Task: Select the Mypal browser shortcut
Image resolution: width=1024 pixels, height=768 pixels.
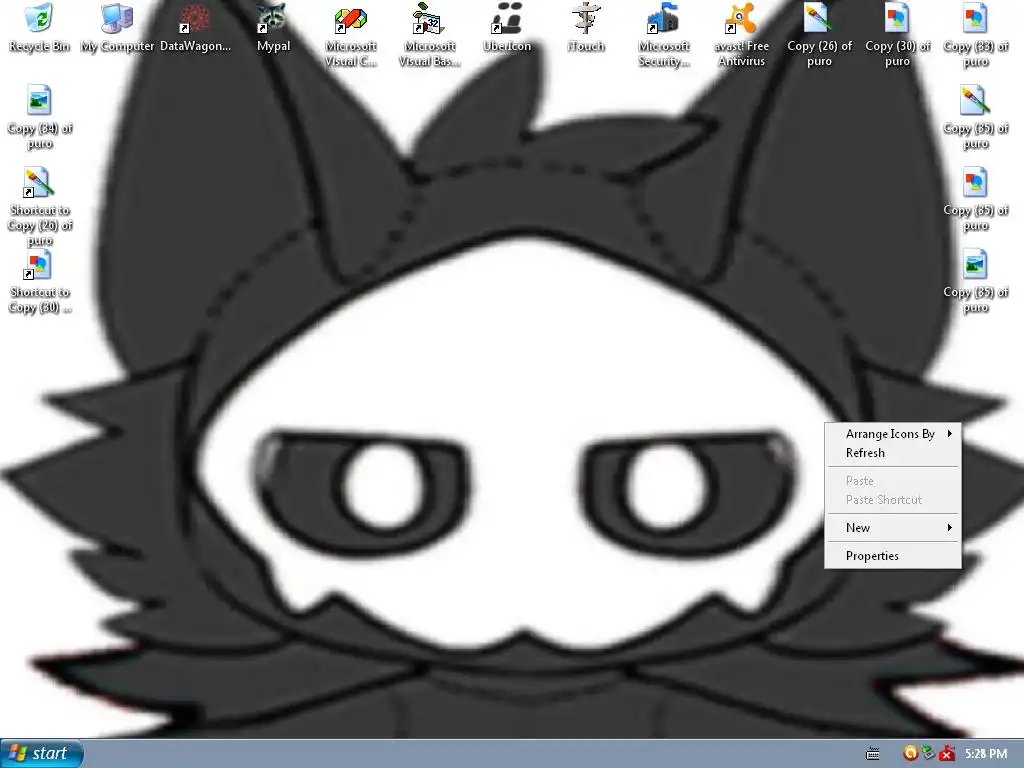Action: 273,27
